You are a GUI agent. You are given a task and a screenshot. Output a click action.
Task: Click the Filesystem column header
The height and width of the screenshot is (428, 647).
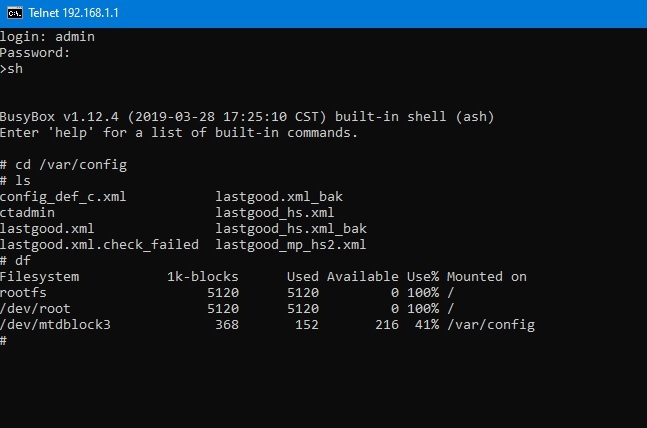coord(39,276)
